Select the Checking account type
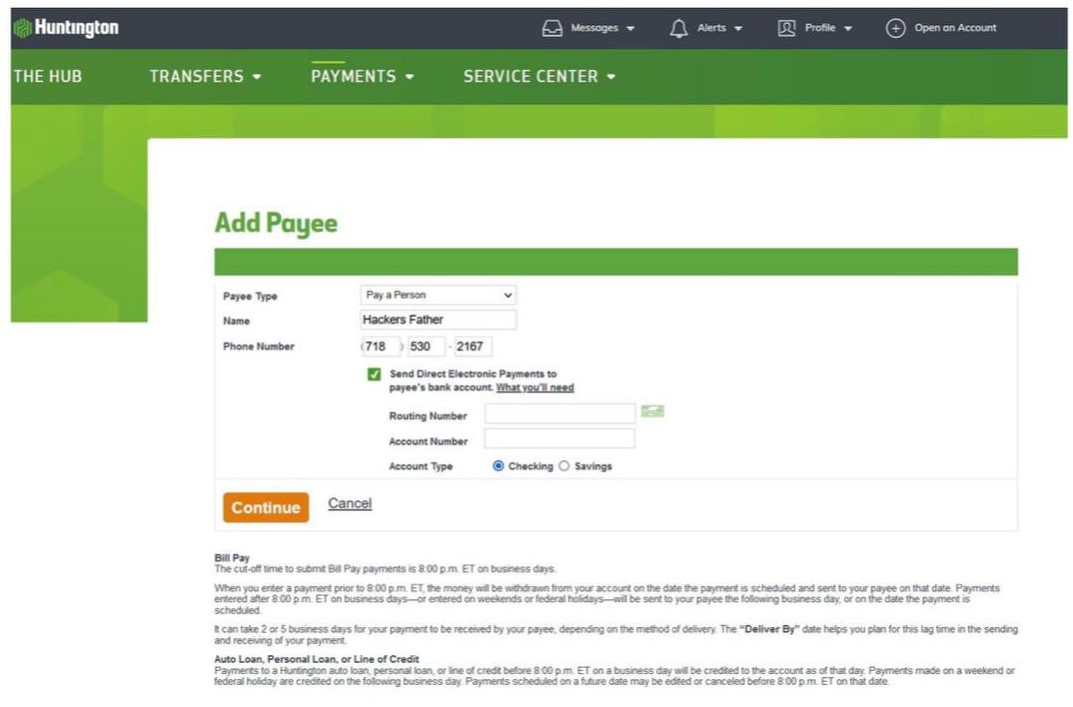The height and width of the screenshot is (707, 1073). coord(499,466)
